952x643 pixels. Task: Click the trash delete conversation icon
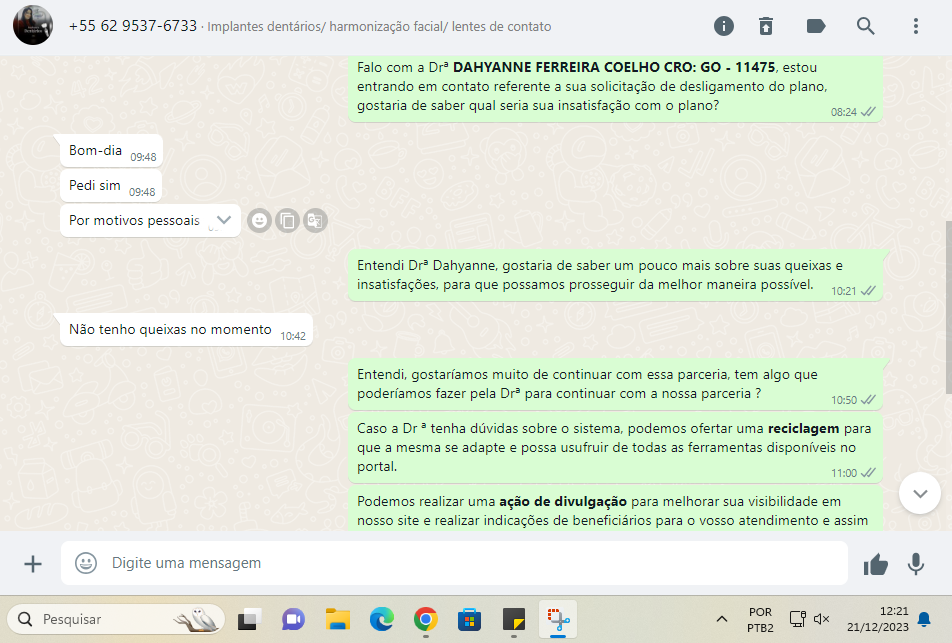point(766,26)
